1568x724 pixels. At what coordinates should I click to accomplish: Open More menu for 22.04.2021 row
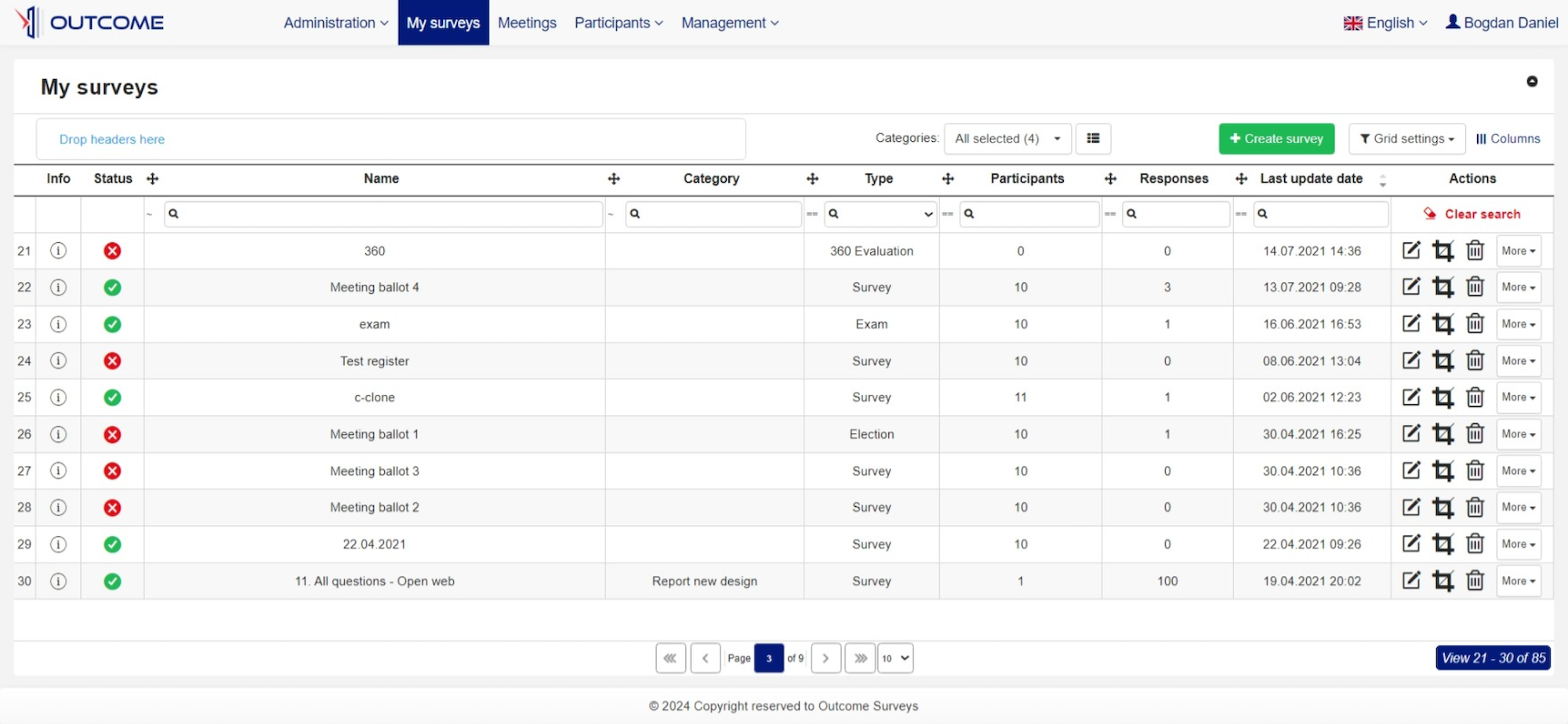[1519, 544]
